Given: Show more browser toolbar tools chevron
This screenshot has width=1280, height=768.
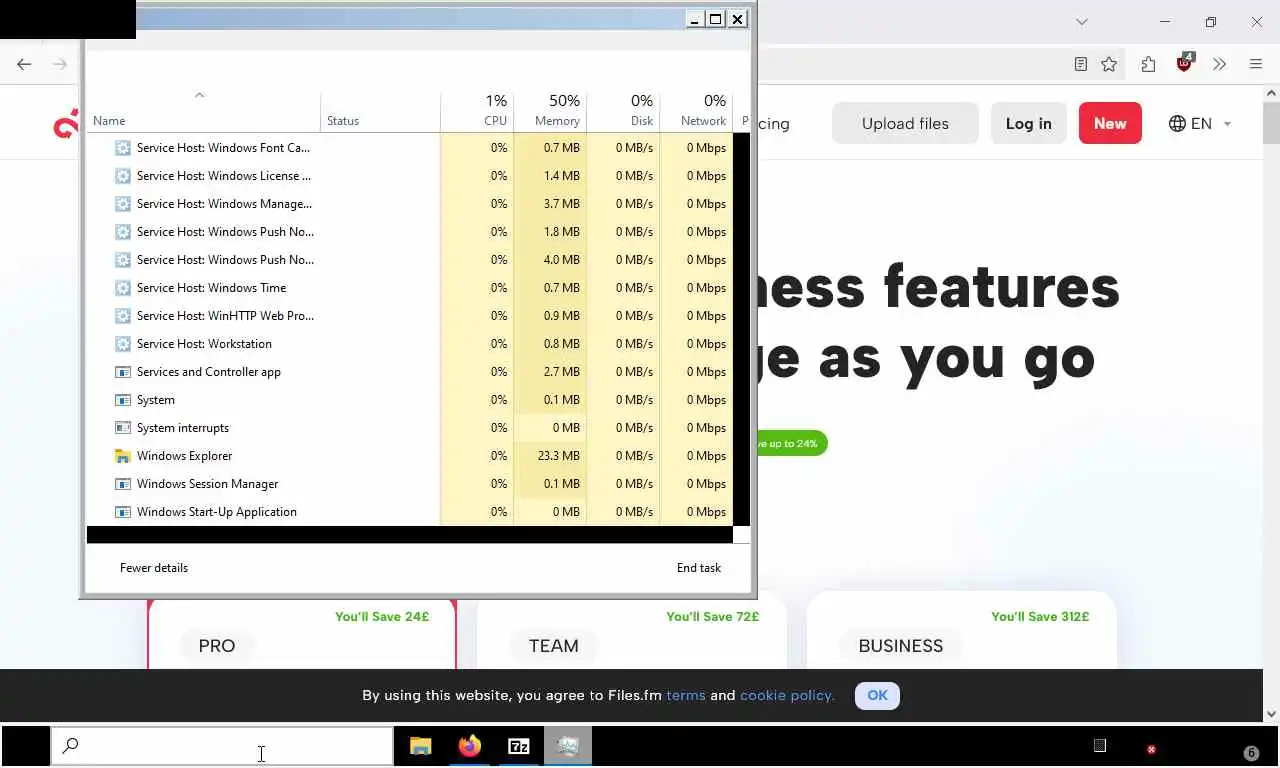Looking at the screenshot, I should pyautogui.click(x=1219, y=64).
